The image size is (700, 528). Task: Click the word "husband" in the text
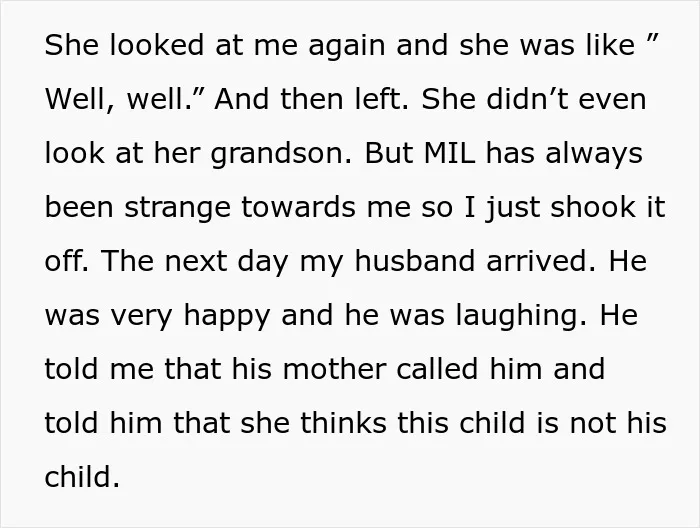pos(415,261)
